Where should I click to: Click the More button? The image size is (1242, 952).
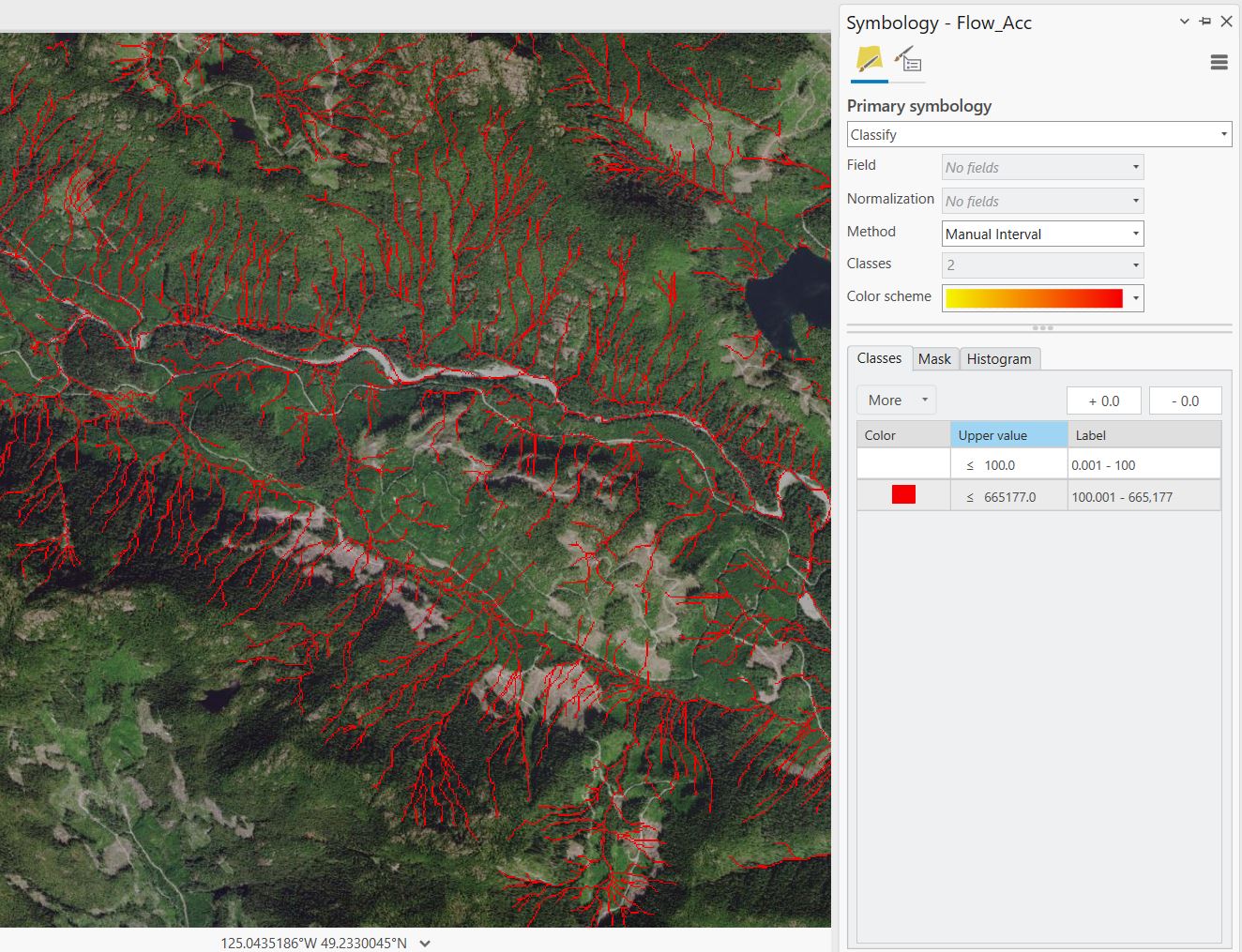(896, 400)
